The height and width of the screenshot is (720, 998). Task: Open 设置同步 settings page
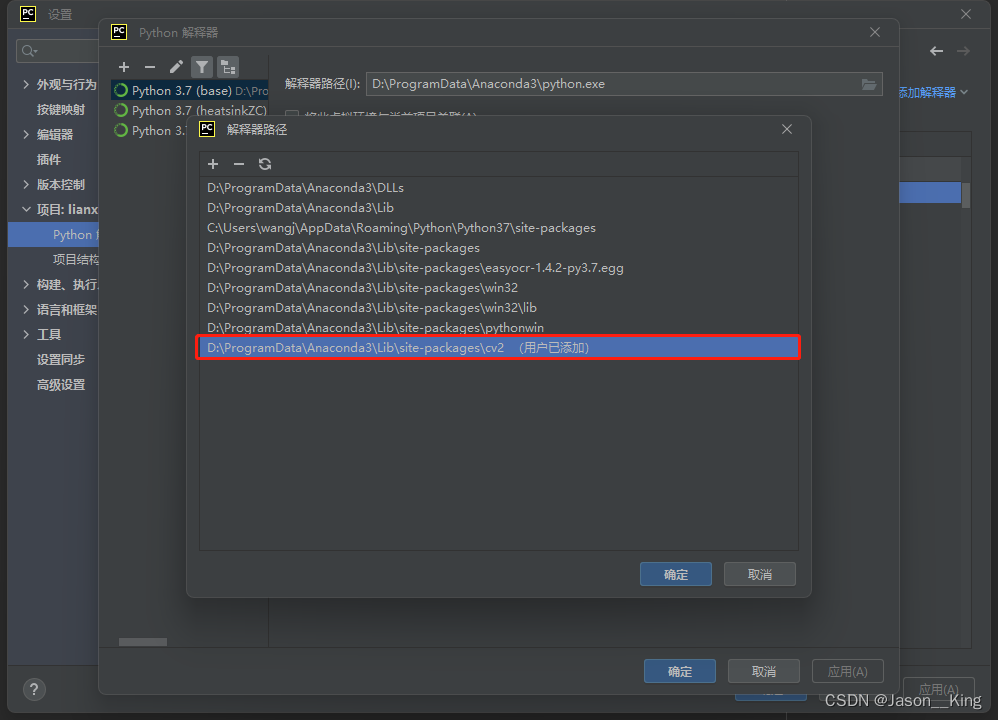click(60, 360)
